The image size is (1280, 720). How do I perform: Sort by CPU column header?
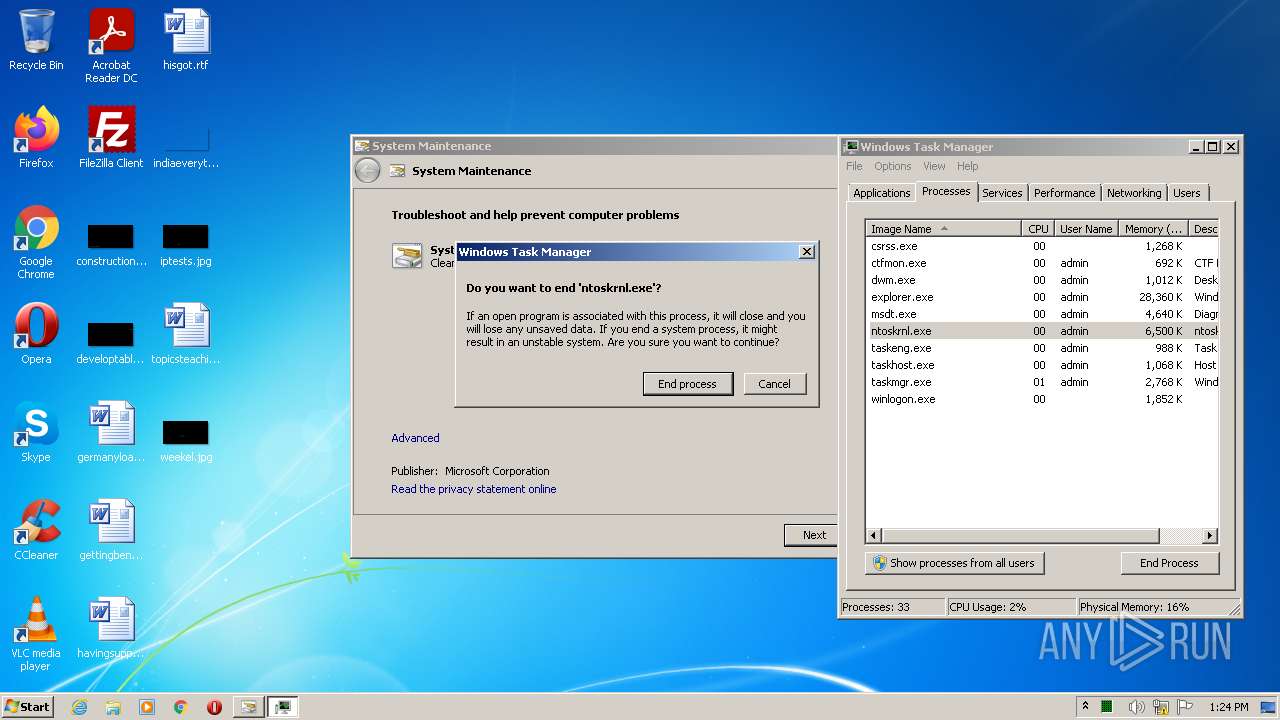pos(1038,229)
